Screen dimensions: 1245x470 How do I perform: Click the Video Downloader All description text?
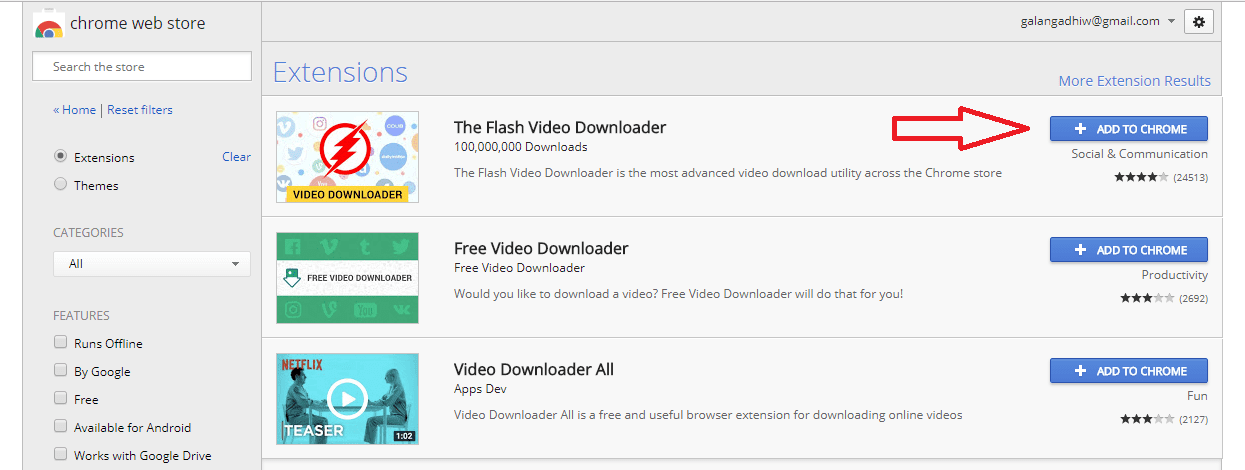click(x=708, y=415)
